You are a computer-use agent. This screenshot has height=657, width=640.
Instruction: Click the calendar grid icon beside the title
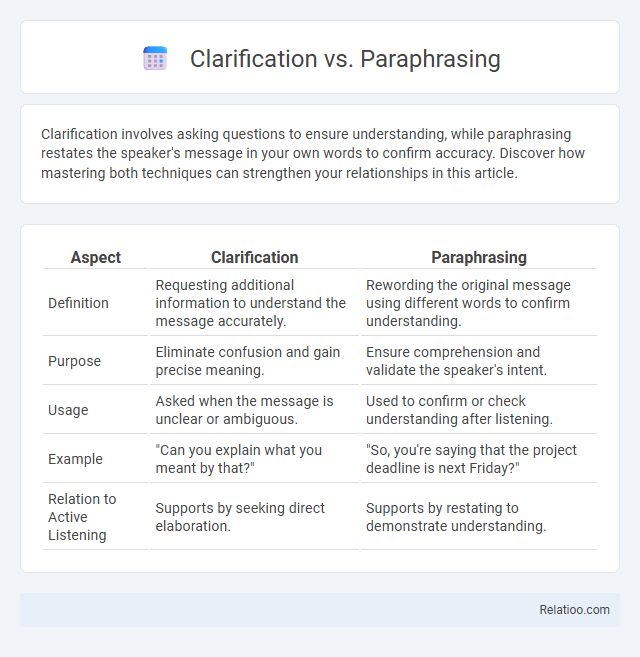(x=155, y=58)
